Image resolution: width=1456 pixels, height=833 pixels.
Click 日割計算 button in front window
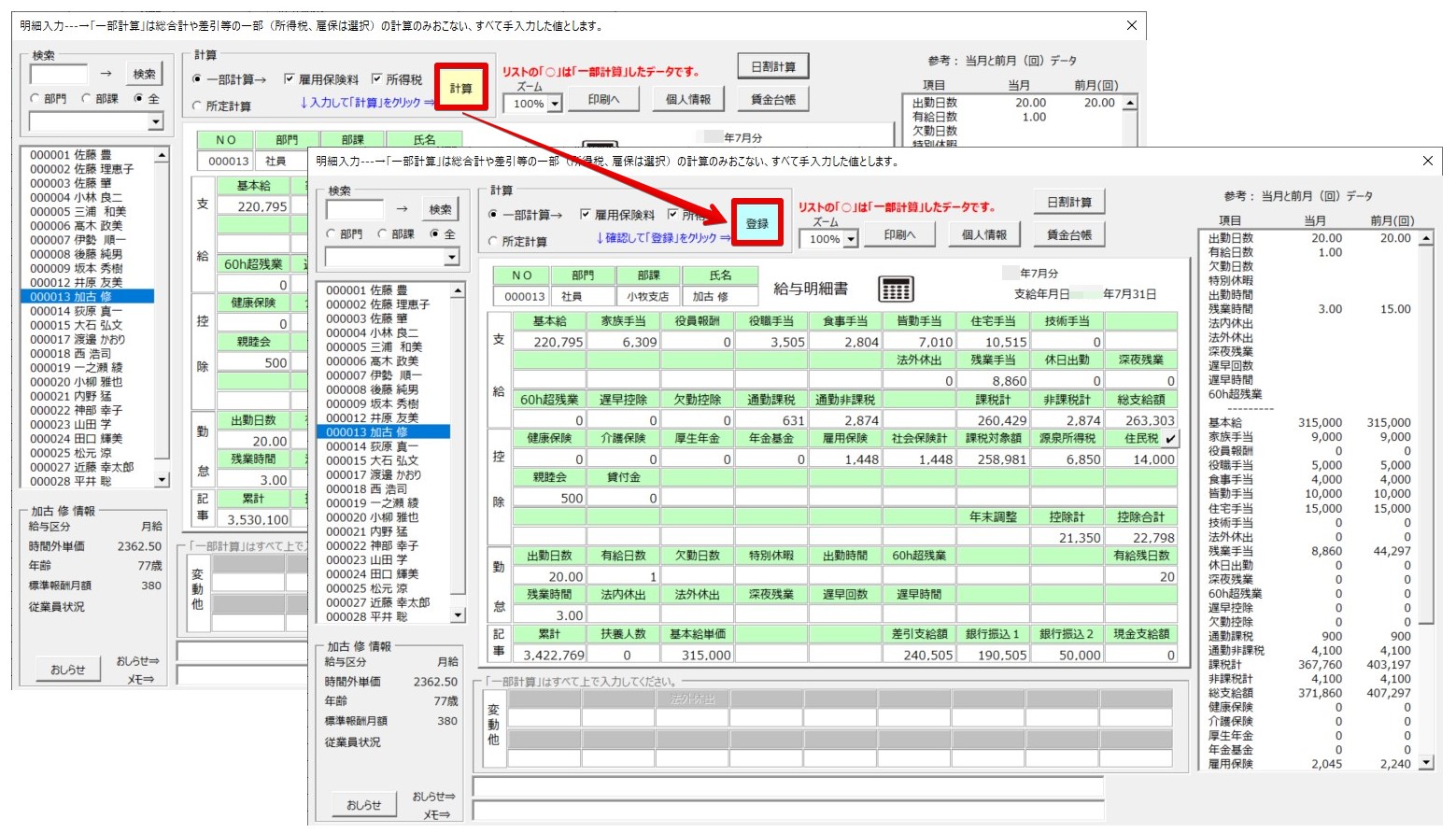click(x=1068, y=202)
